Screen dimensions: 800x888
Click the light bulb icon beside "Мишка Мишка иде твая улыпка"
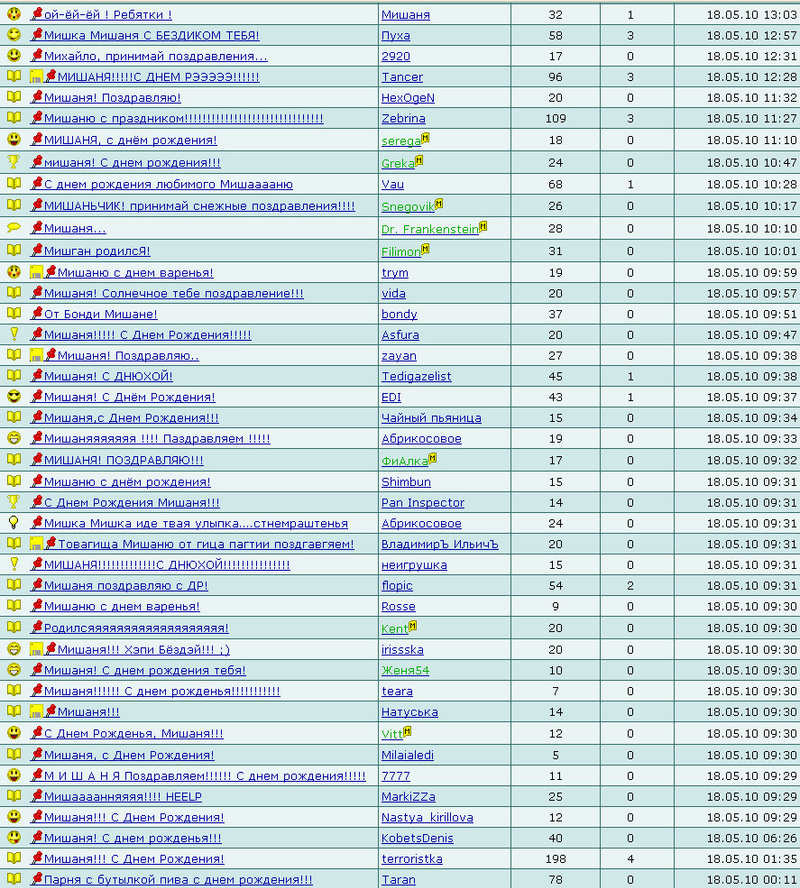point(14,523)
